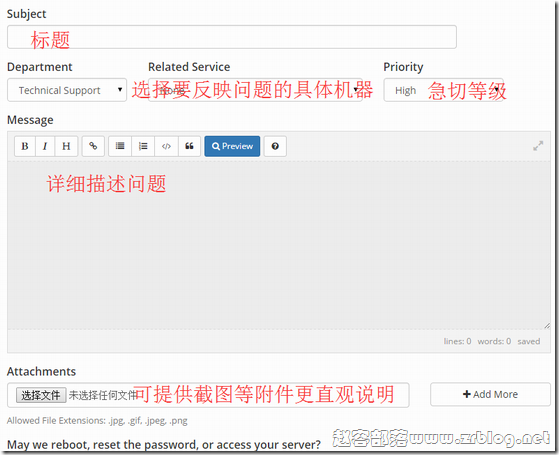The image size is (559, 455).
Task: Click the 选择文件 choose file button
Action: [41, 395]
